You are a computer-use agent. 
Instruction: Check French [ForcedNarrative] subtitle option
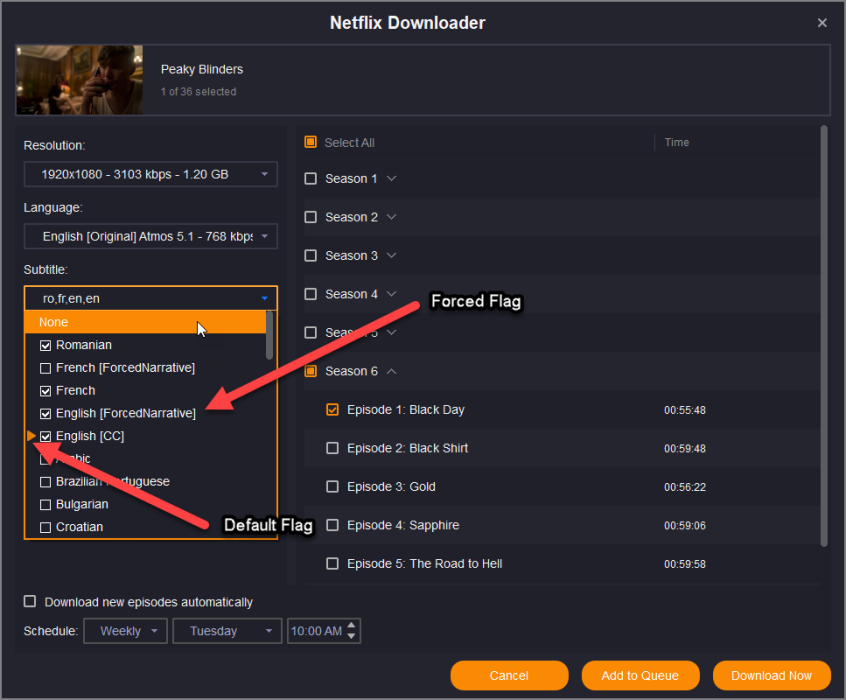pyautogui.click(x=45, y=368)
